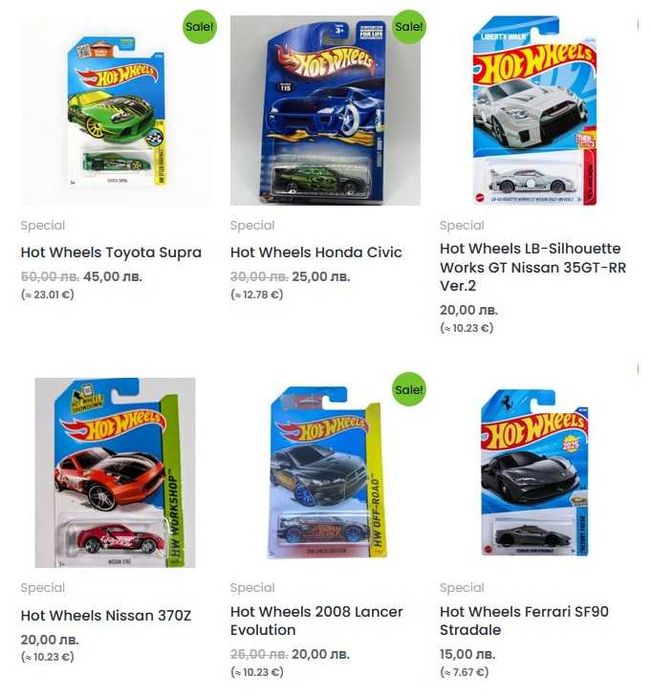This screenshot has height=700, width=651.
Task: Open the Hot Wheels Toyota Supra title link
Action: point(111,253)
